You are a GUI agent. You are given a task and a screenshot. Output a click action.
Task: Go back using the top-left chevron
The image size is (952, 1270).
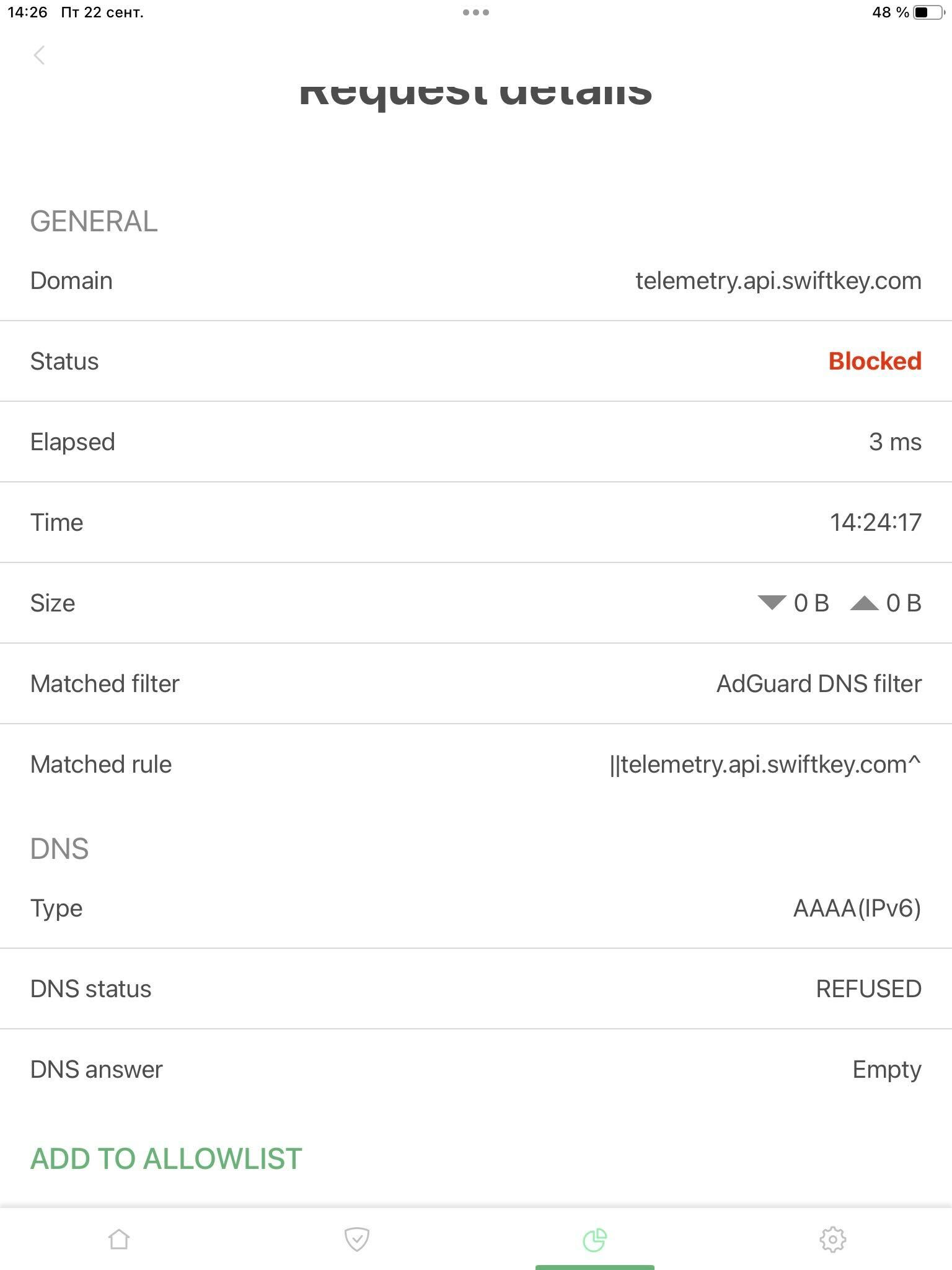[40, 55]
